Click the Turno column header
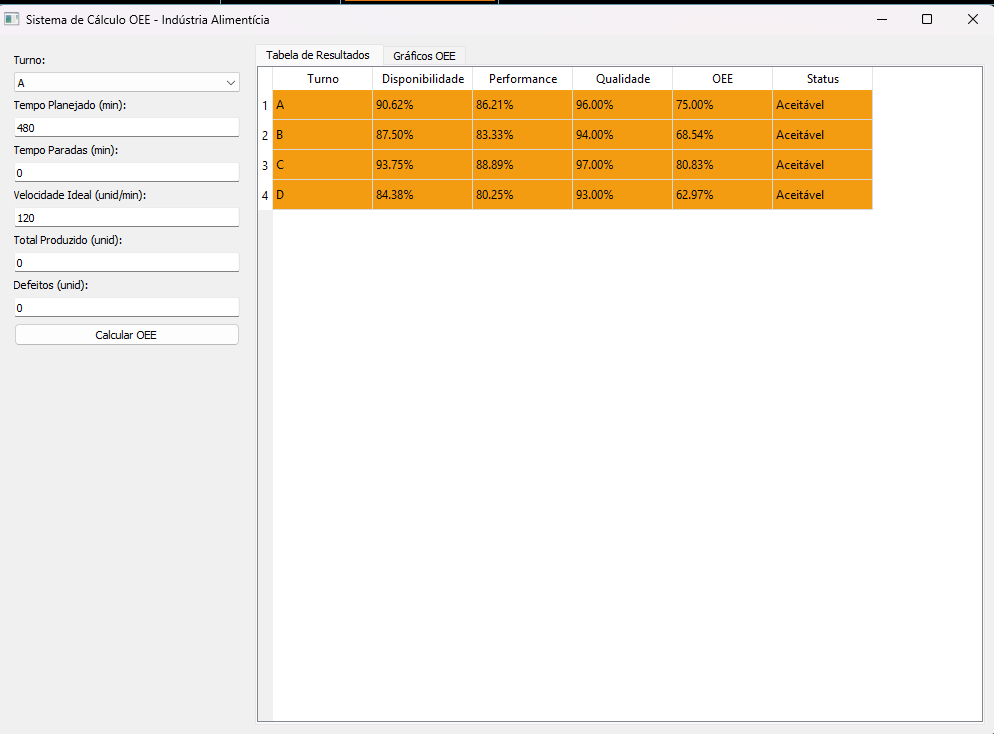 [323, 79]
